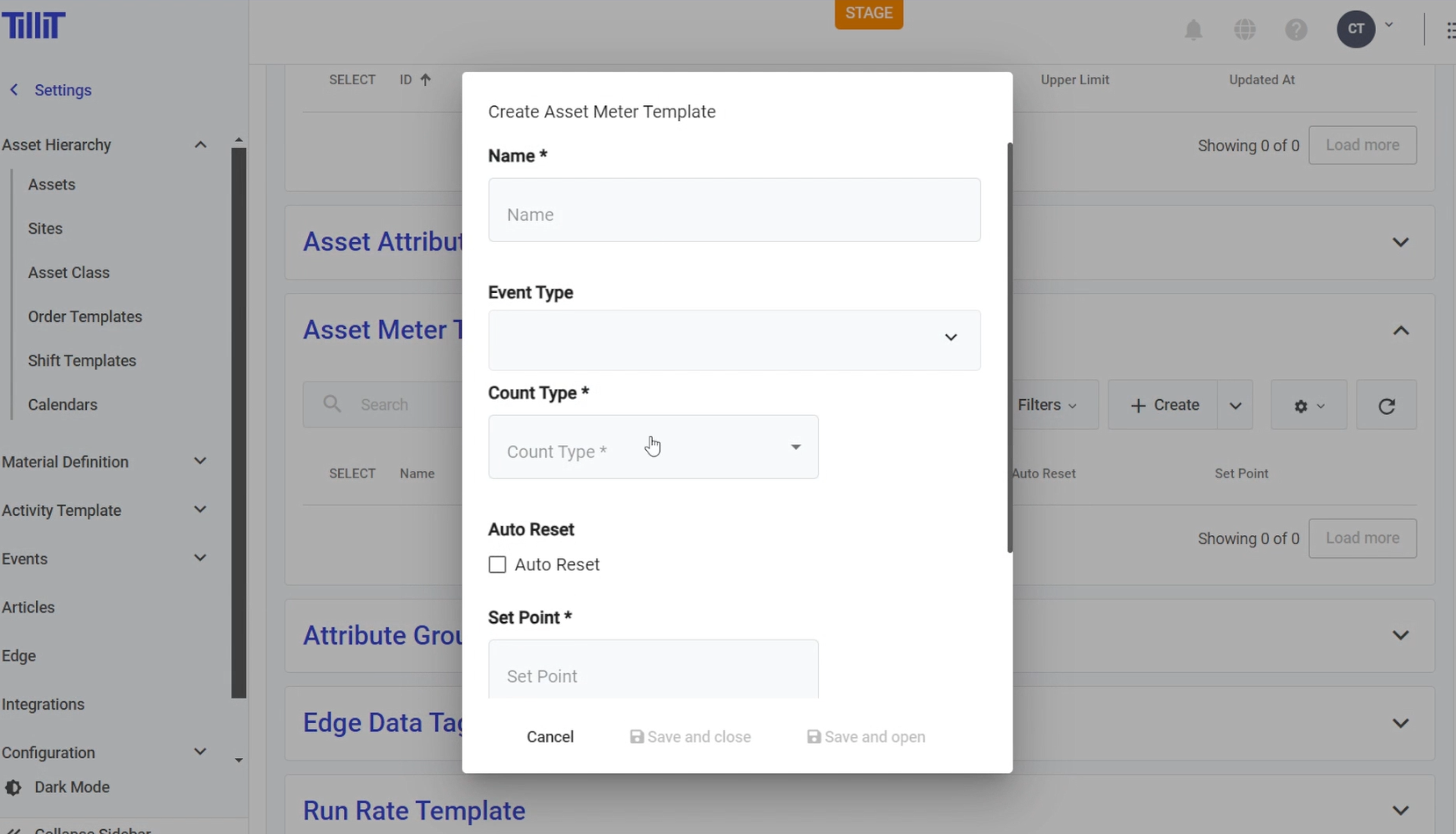Screen dimensions: 1456x834
Task: Open Order Templates in sidebar
Action: pos(85,317)
